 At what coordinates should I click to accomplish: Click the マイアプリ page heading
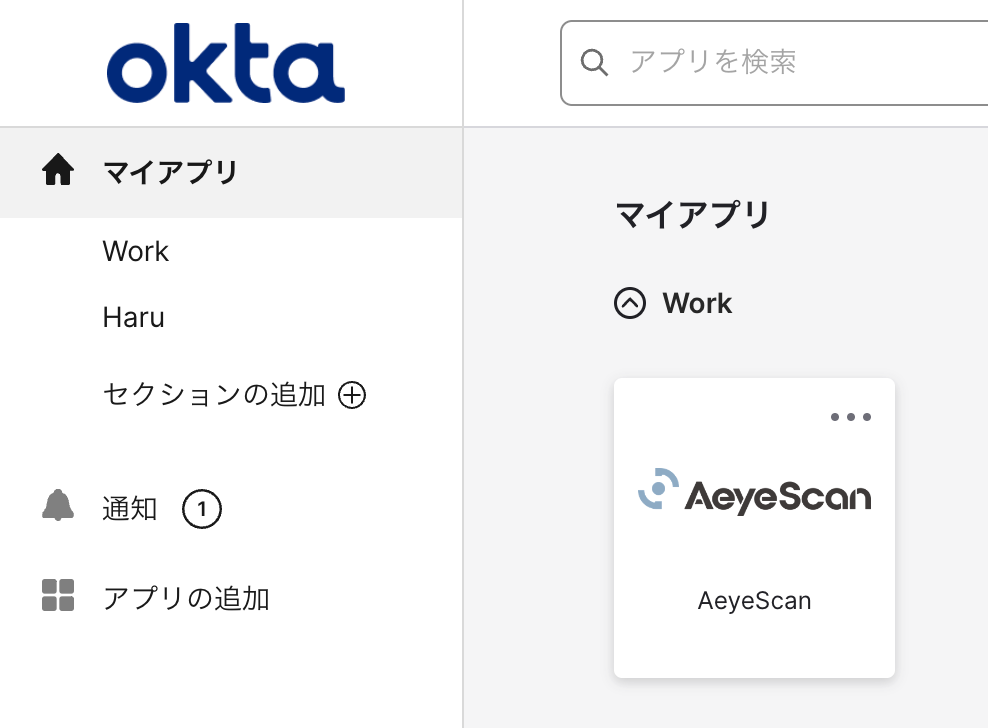coord(692,214)
